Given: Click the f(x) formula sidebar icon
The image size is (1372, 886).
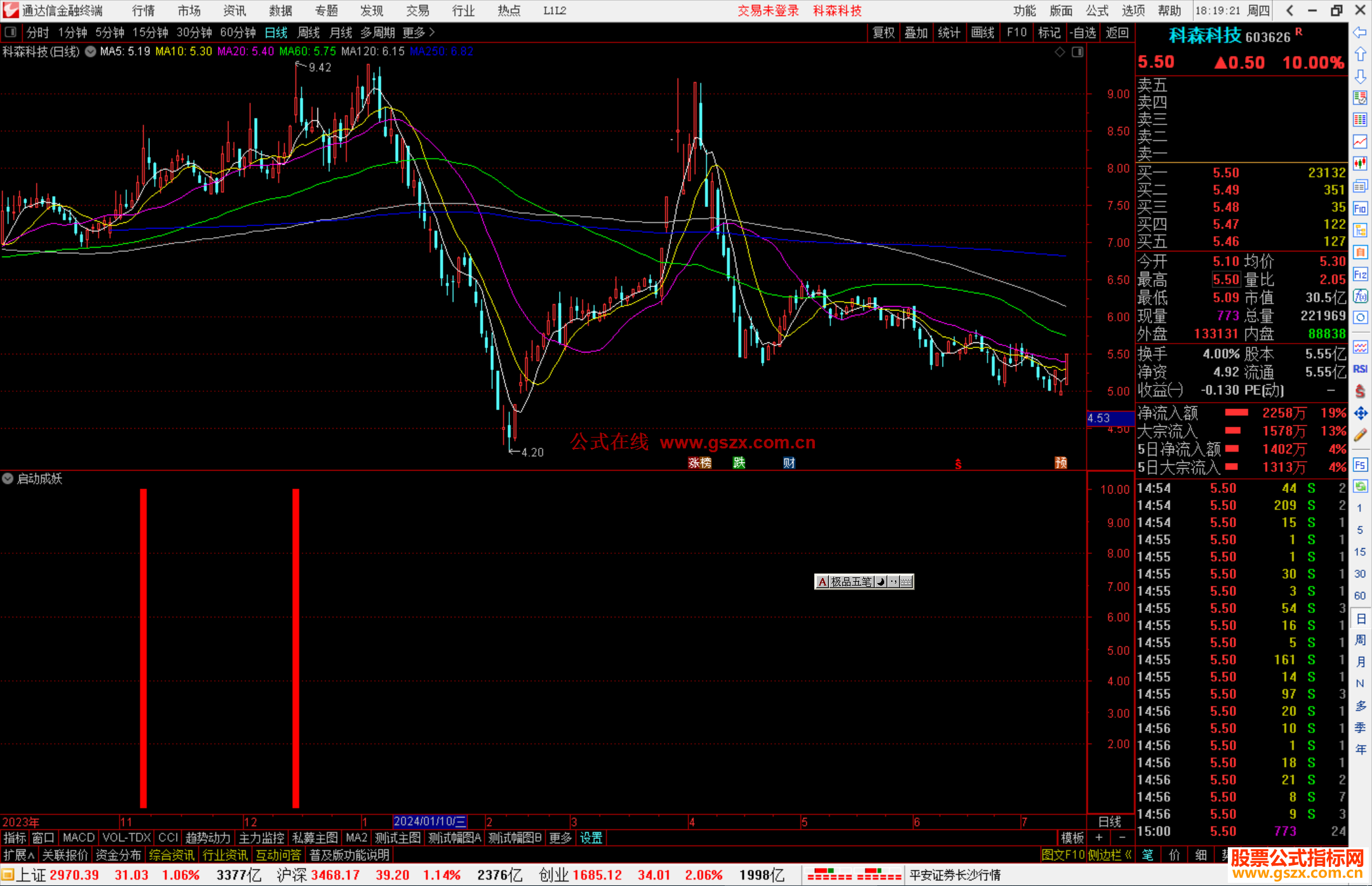Looking at the screenshot, I should tap(1360, 296).
